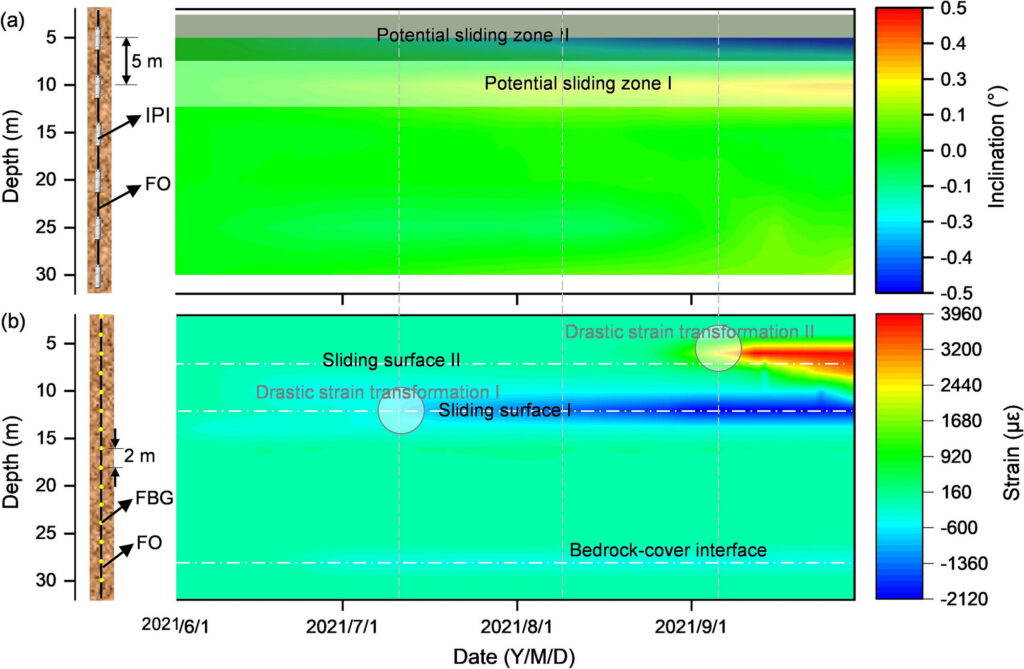Click the Bedrock-cover interface label
This screenshot has width=1024, height=669.
tap(668, 550)
